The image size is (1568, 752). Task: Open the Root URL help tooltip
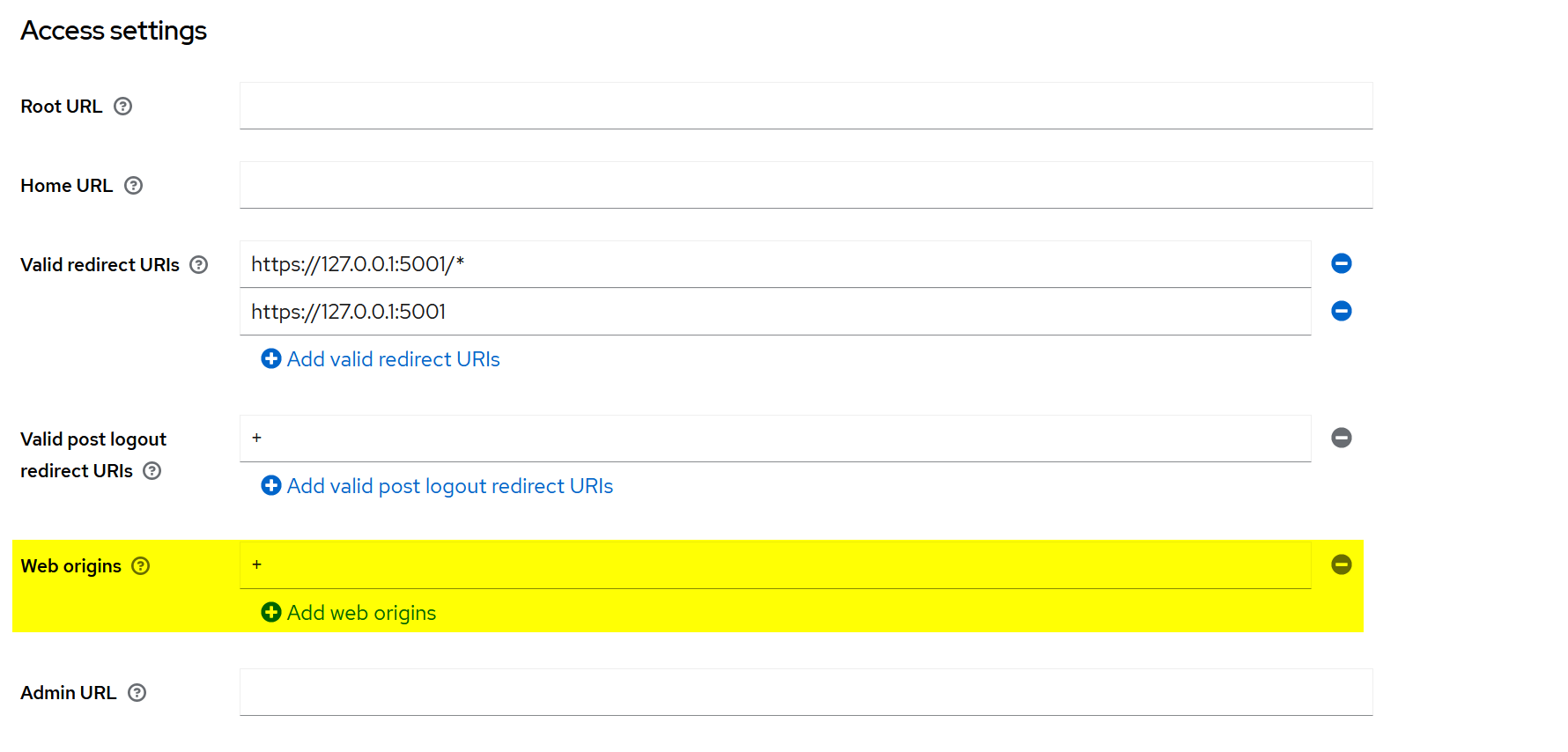click(123, 106)
